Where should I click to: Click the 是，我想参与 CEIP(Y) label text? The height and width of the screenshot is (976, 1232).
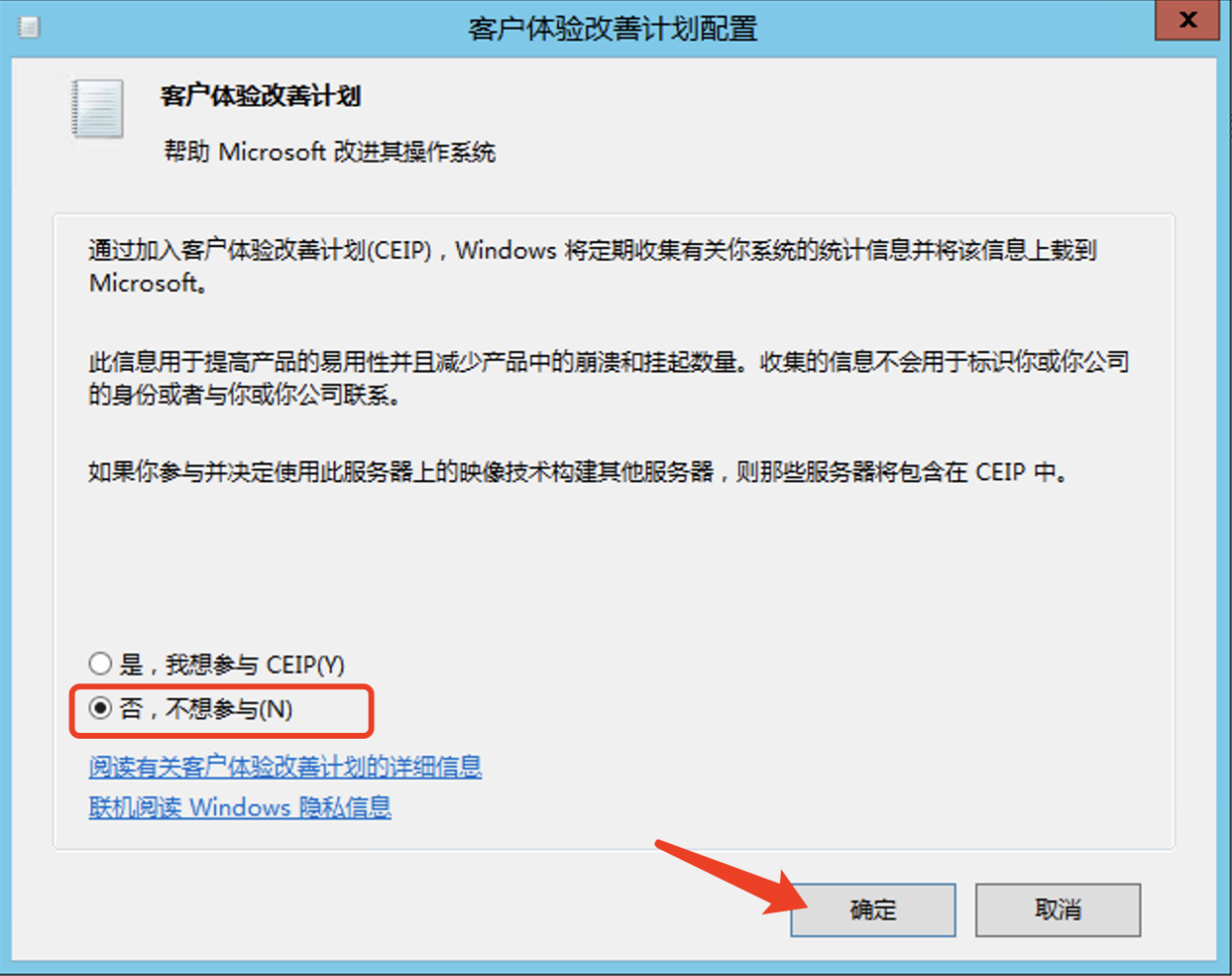(x=231, y=665)
